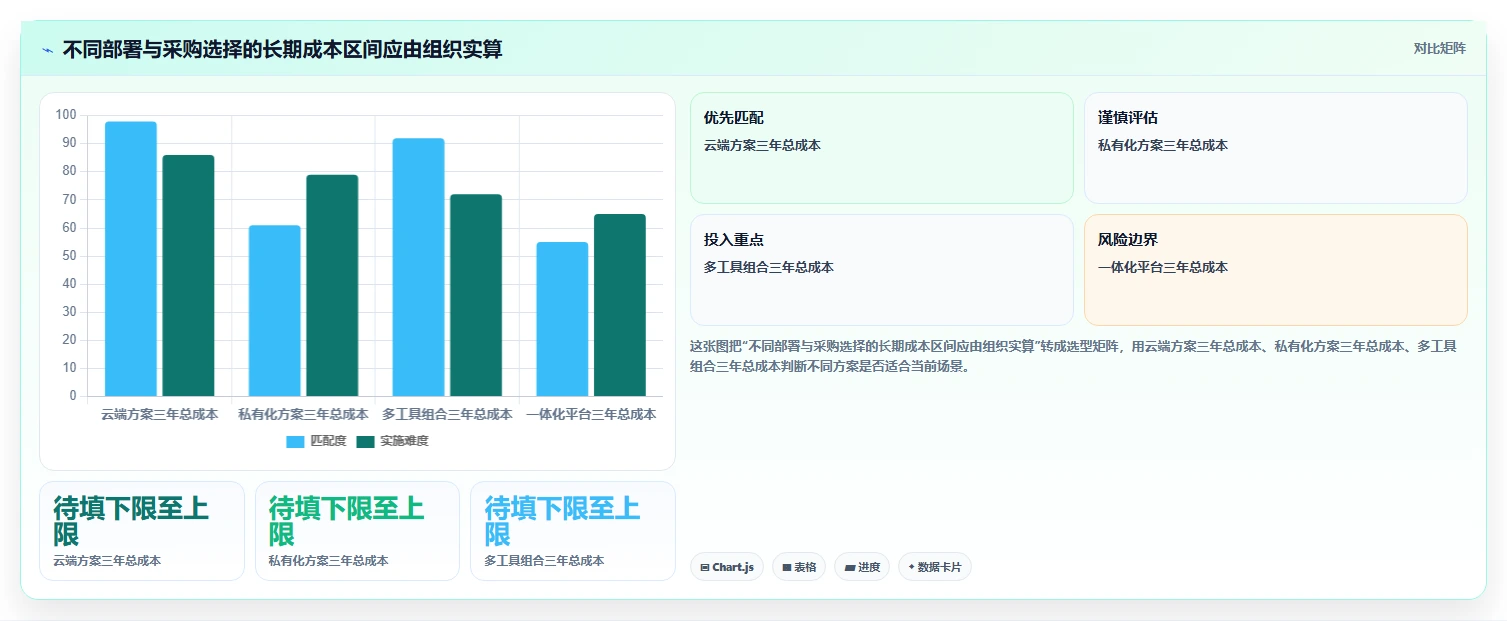Click the green 实施难度 bar for 一体化平台三年总成本
This screenshot has height=621, width=1507.
[620, 305]
